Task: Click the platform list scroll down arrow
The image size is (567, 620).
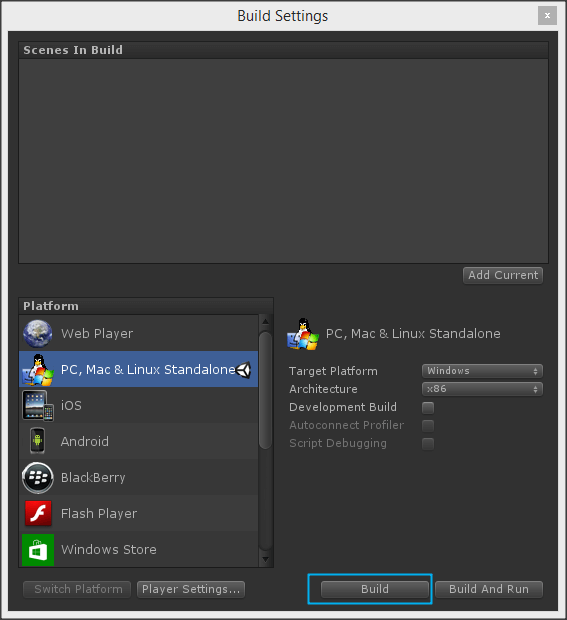Action: [x=266, y=560]
